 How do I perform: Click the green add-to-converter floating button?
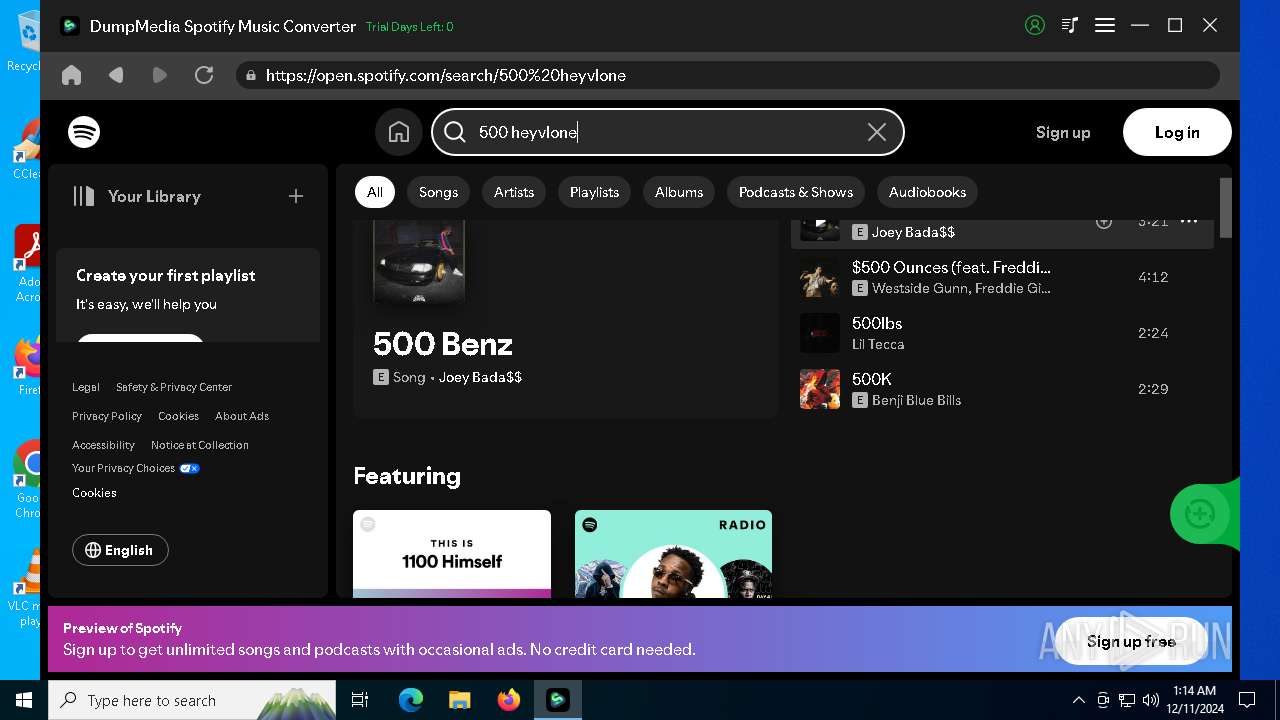[1200, 514]
